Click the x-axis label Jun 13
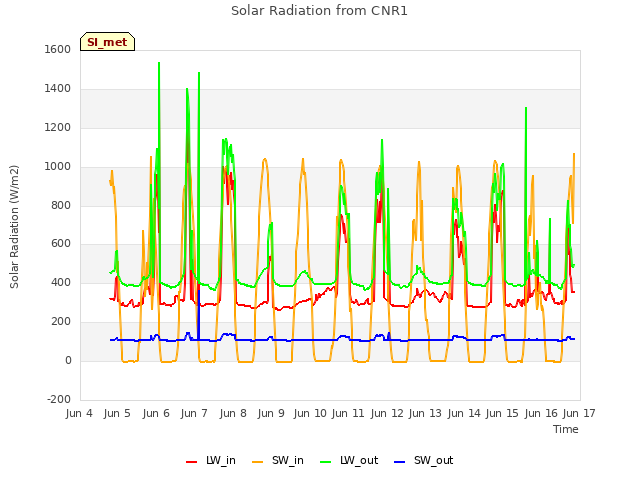Viewport: 640px width, 480px height. (425, 413)
